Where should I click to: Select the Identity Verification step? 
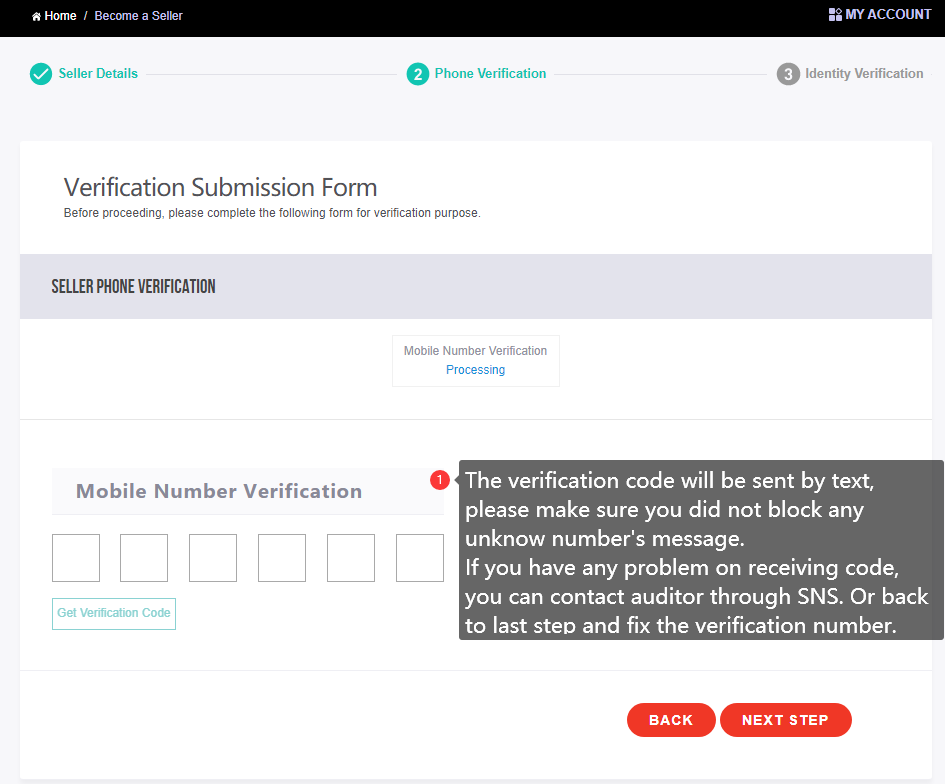tap(864, 74)
